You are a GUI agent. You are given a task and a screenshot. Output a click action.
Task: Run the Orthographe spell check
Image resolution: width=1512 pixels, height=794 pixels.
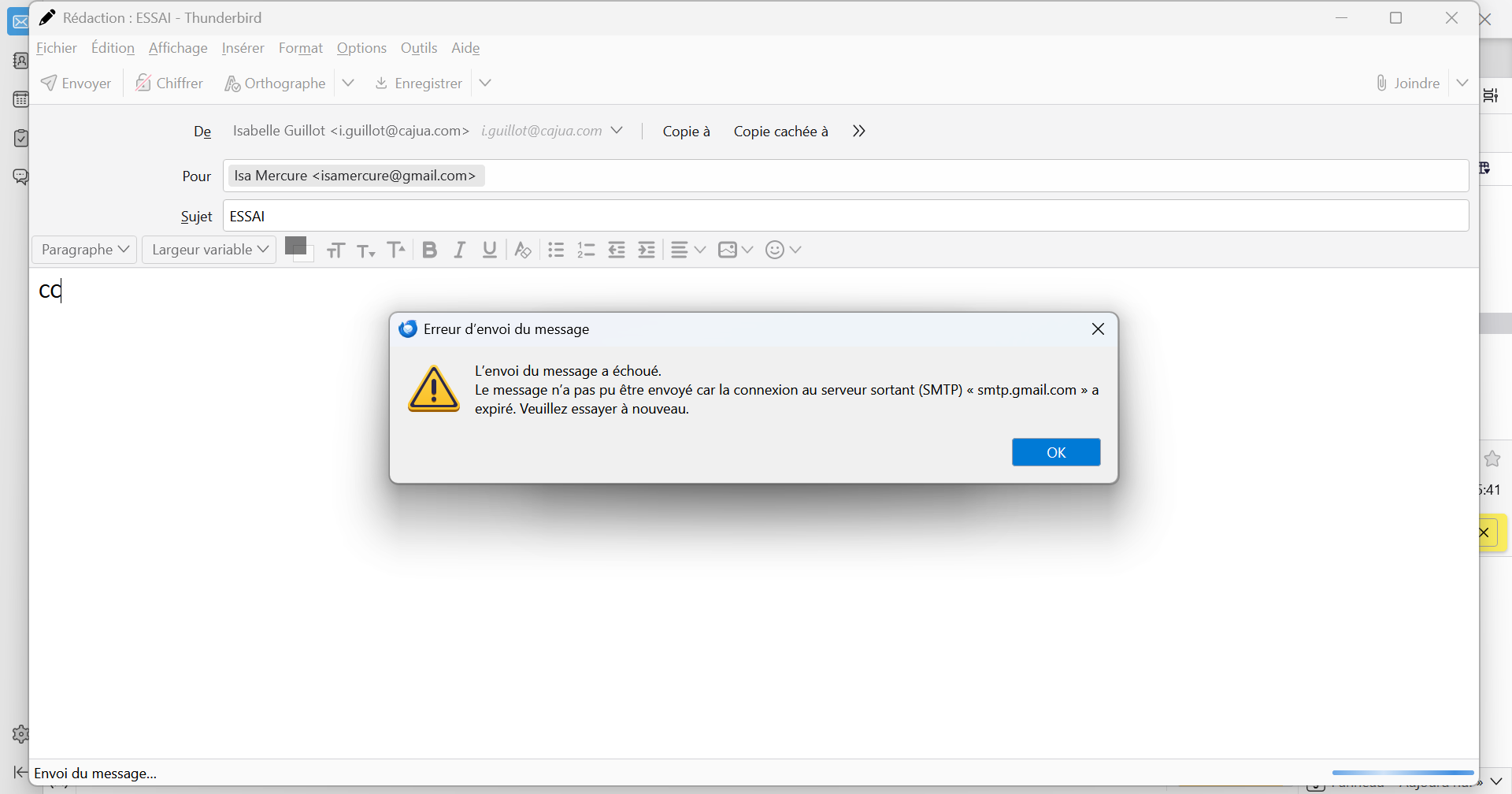pyautogui.click(x=275, y=83)
